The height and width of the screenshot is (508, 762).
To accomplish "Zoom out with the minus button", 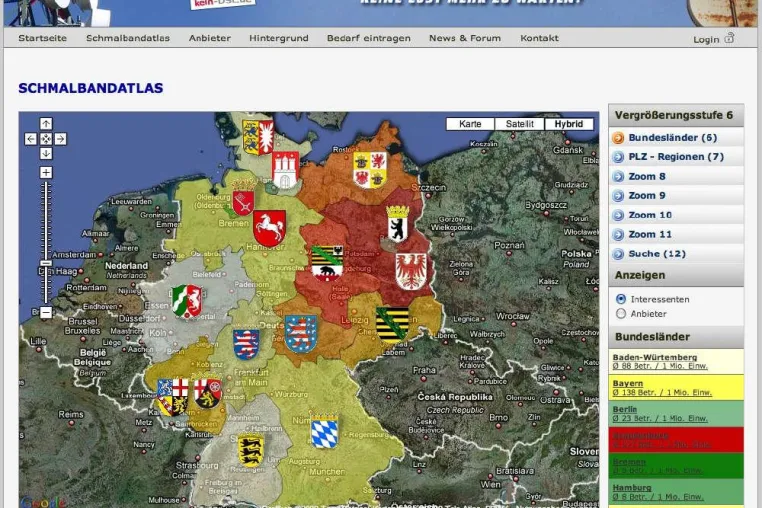I will click(46, 312).
